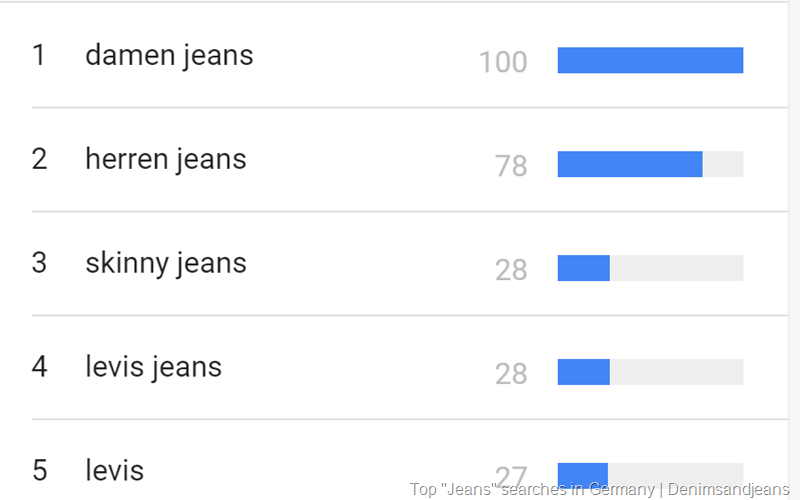This screenshot has height=500, width=800.
Task: Click the value 78 beside herren jeans
Action: [511, 166]
